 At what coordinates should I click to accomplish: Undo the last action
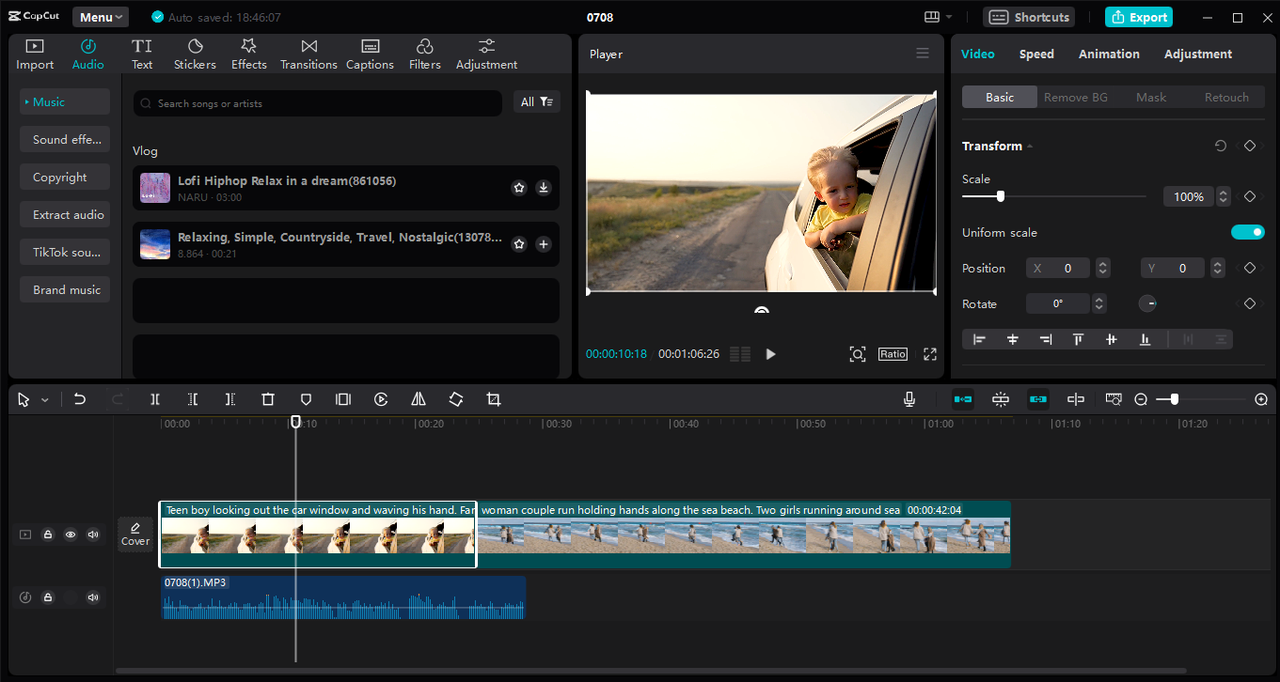tap(80, 399)
